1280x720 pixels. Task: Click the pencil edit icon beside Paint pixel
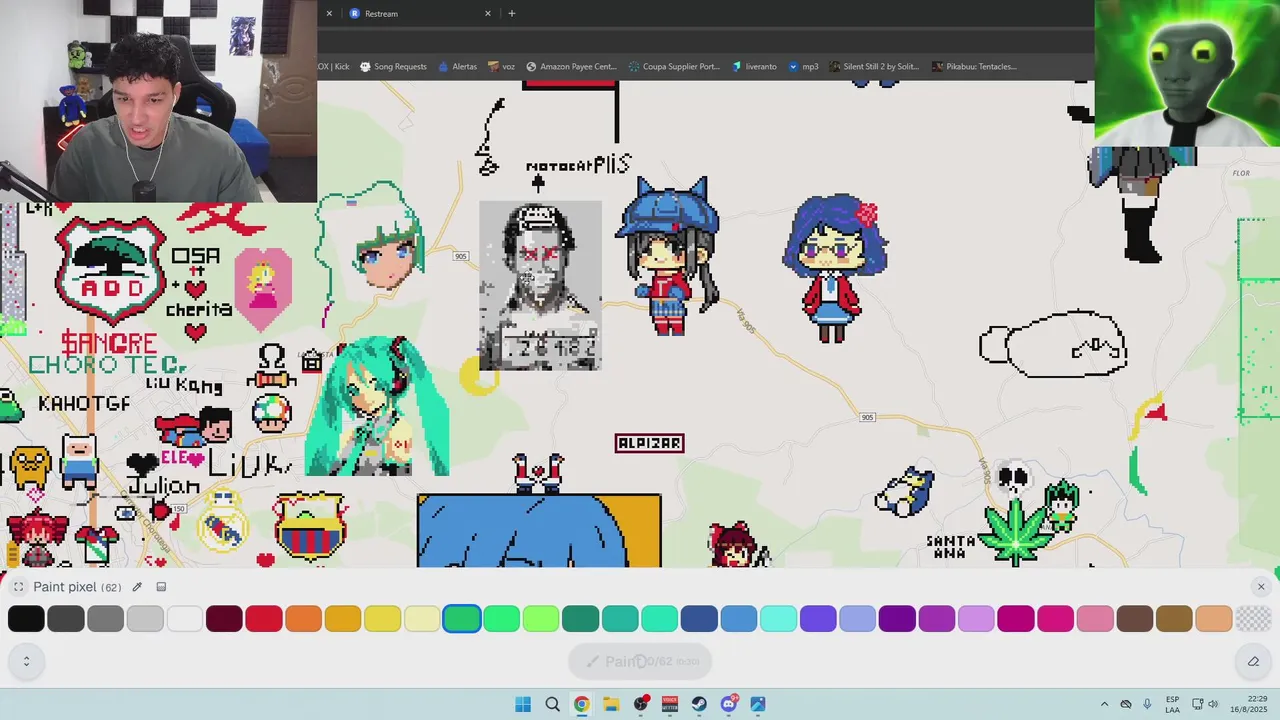137,587
